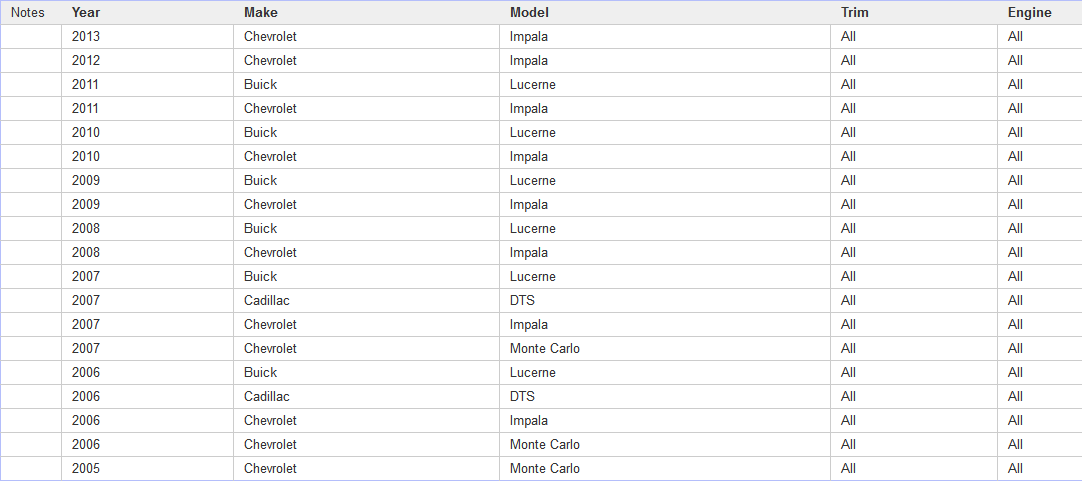Select the Monte Carlo cell in the 2005 row
The width and height of the screenshot is (1082, 481).
[x=665, y=469]
